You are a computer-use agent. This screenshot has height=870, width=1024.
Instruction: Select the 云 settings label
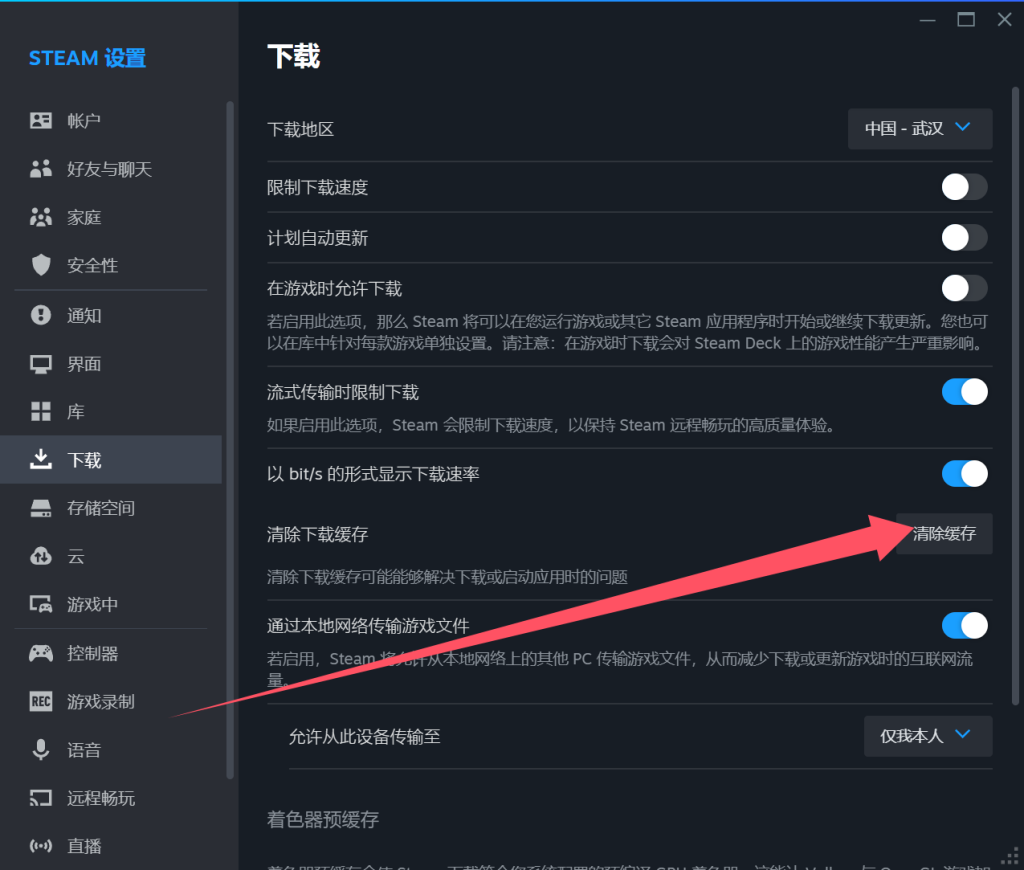[x=76, y=556]
